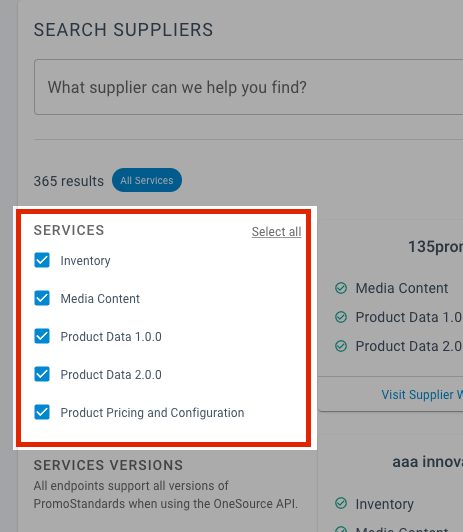463x532 pixels.
Task: Toggle Product Data 2.0.0 checkbox
Action: (42, 374)
